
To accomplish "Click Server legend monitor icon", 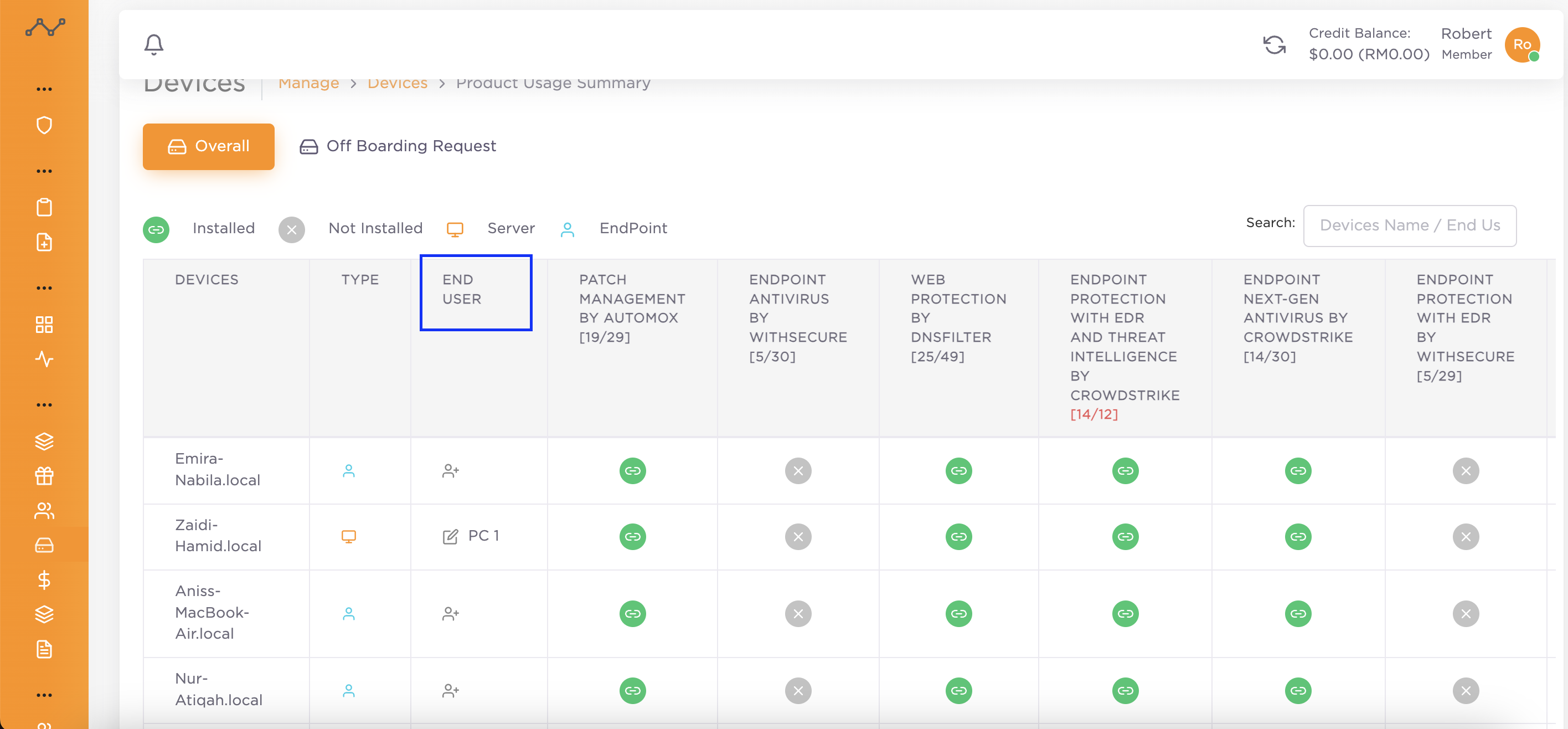I will [x=455, y=229].
